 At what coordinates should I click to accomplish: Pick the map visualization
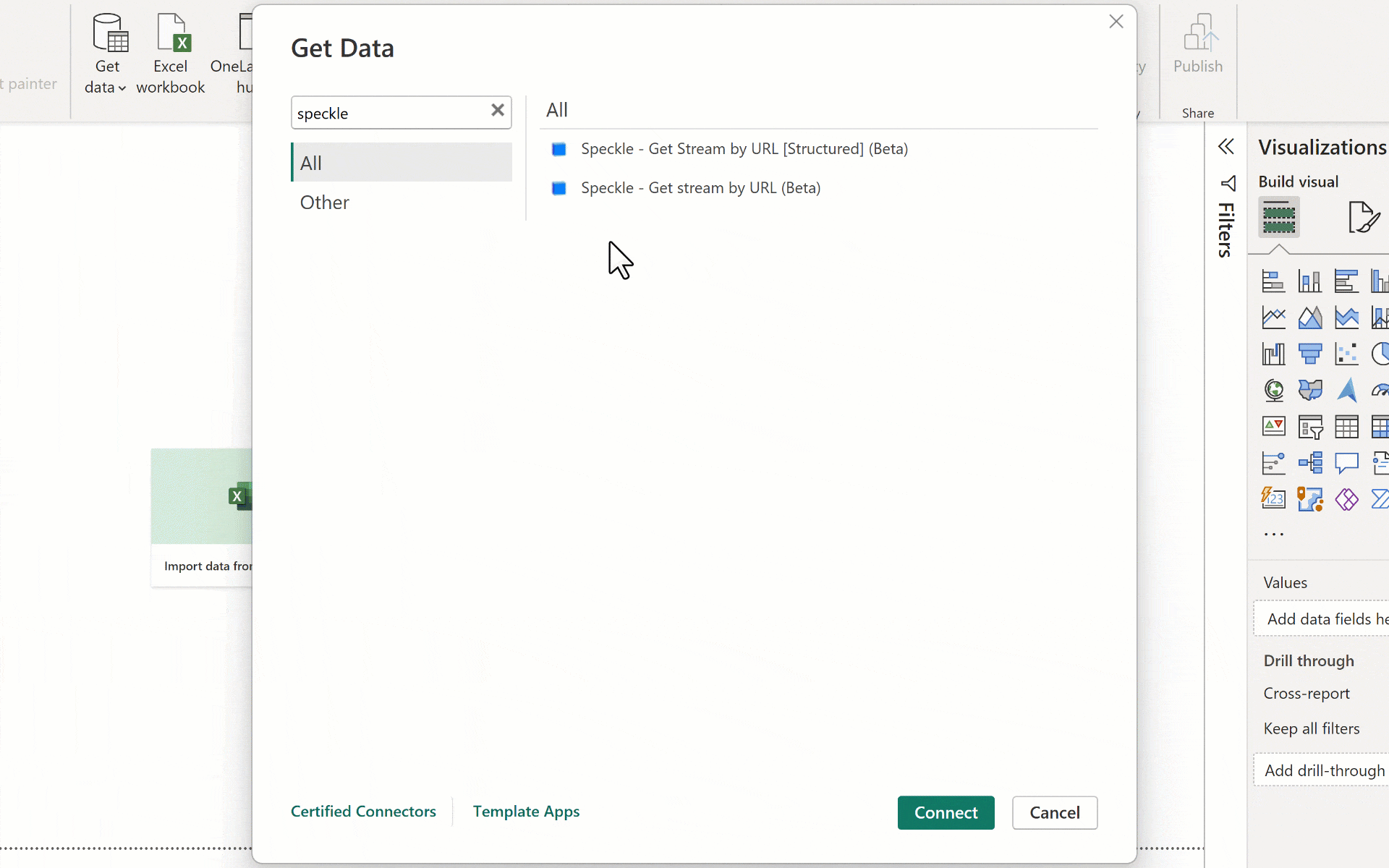(1273, 390)
